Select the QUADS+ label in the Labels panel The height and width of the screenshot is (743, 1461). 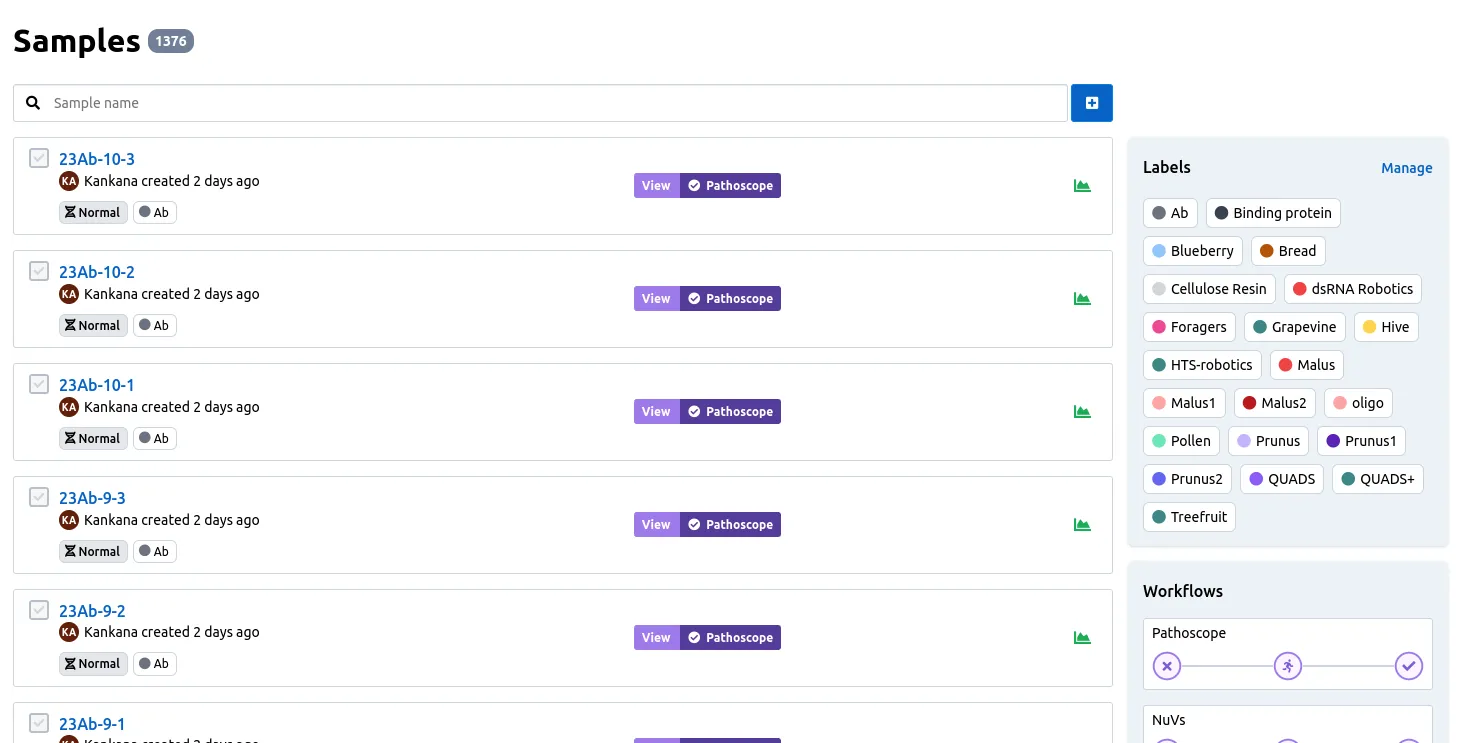1378,478
